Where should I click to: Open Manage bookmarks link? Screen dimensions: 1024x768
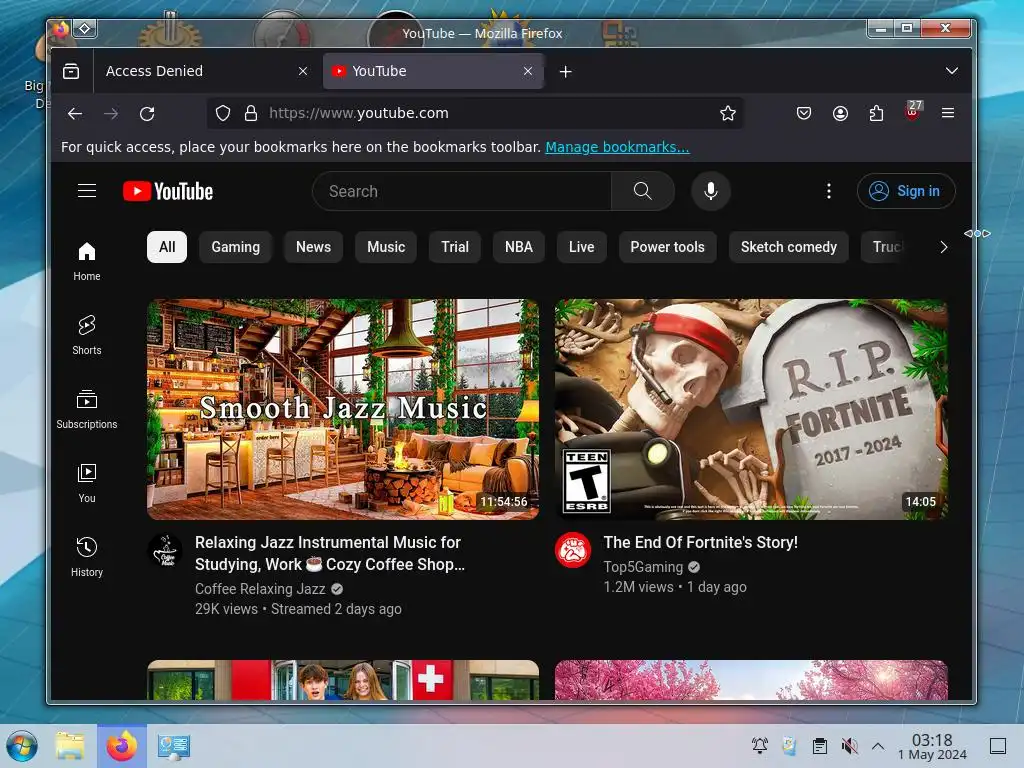click(x=617, y=147)
